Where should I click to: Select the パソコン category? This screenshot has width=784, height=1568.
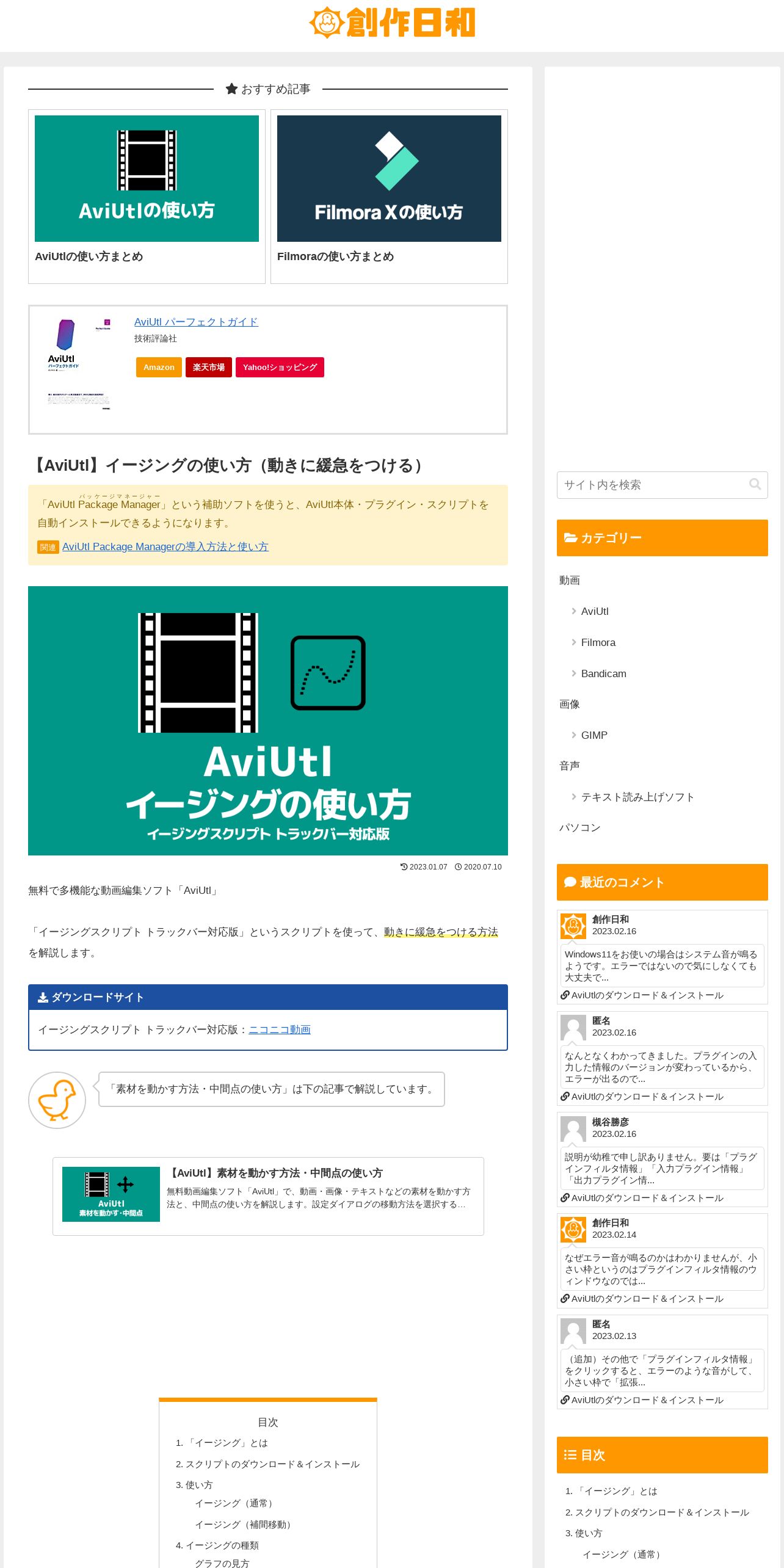(580, 827)
